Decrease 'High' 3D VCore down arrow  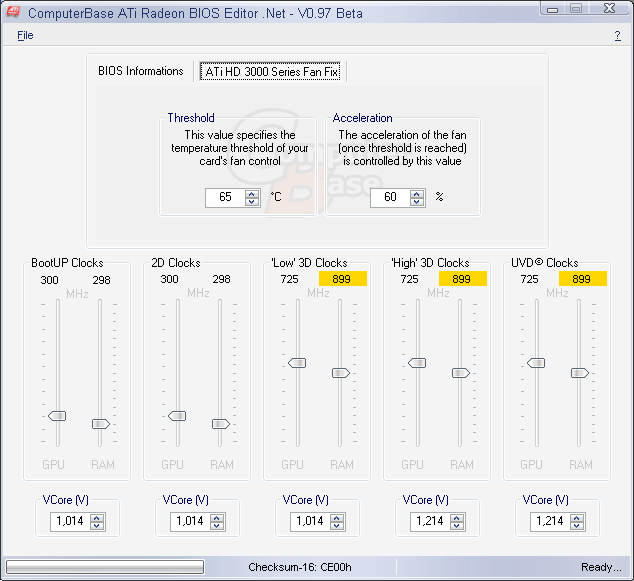click(x=457, y=526)
